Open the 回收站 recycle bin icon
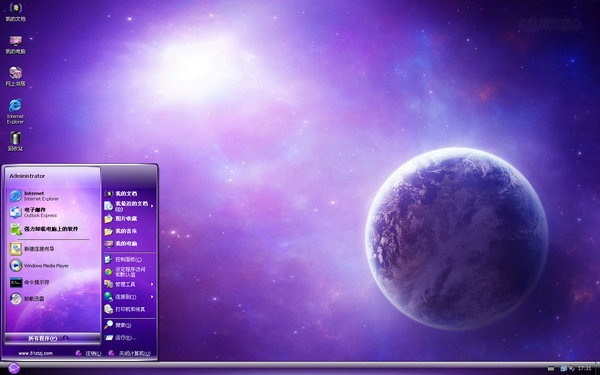600x375 pixels. [15, 141]
